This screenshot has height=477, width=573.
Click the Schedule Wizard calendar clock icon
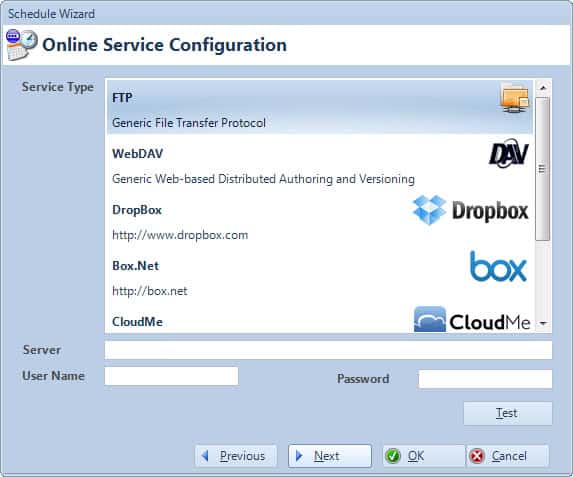pos(22,45)
